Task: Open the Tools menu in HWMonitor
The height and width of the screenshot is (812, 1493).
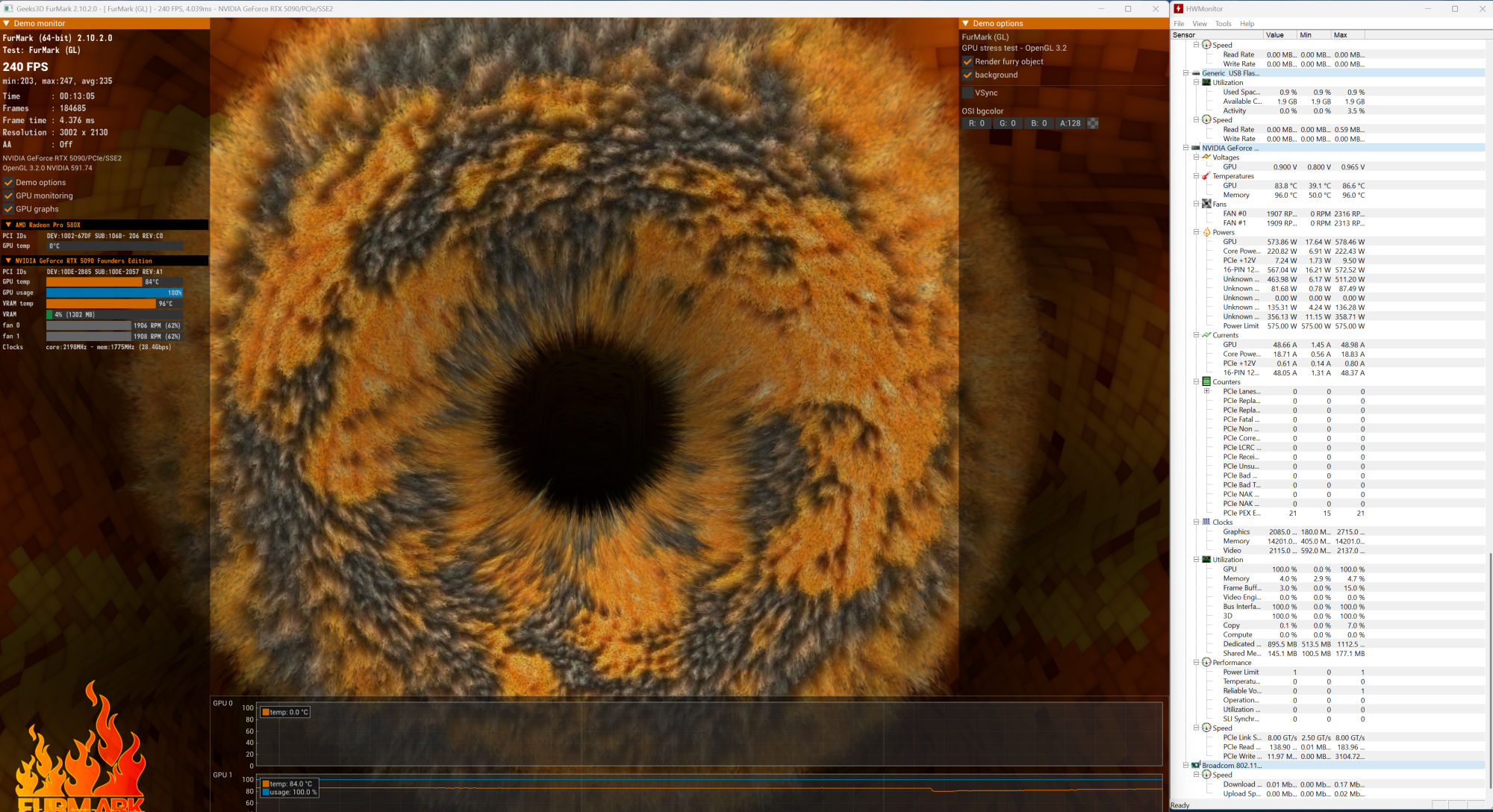Action: (1223, 23)
